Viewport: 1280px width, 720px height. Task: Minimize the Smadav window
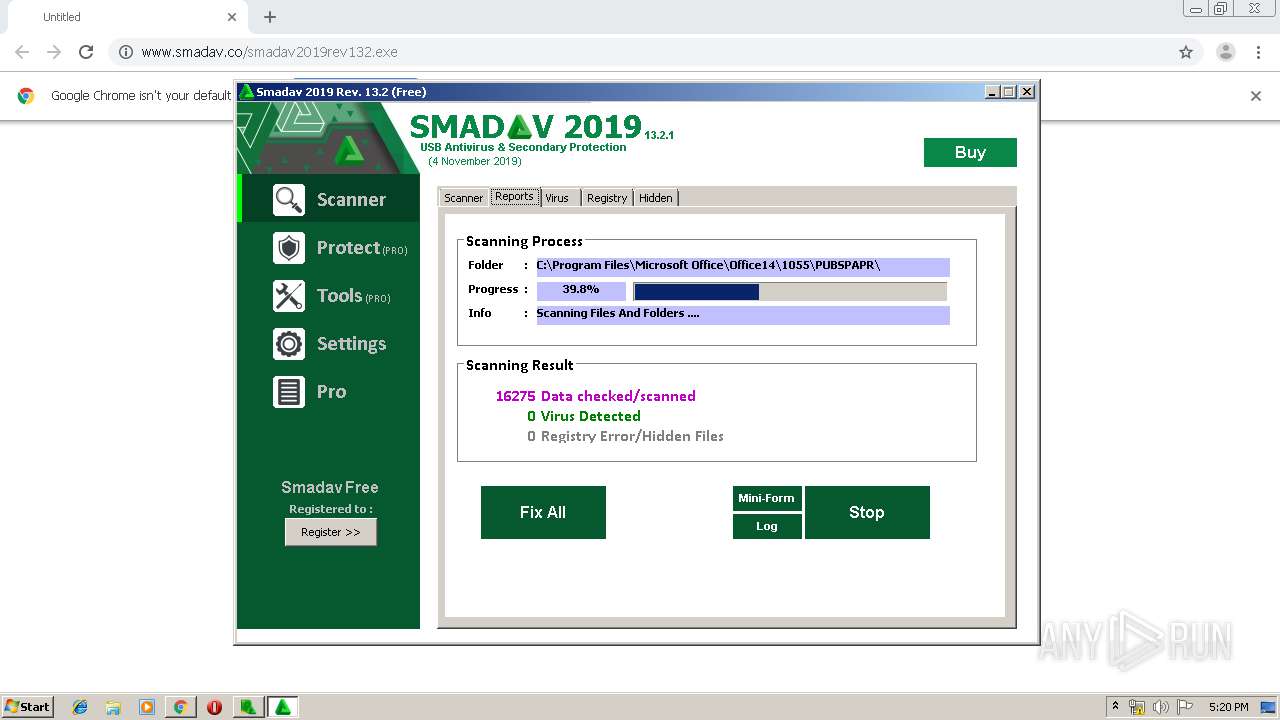point(992,92)
